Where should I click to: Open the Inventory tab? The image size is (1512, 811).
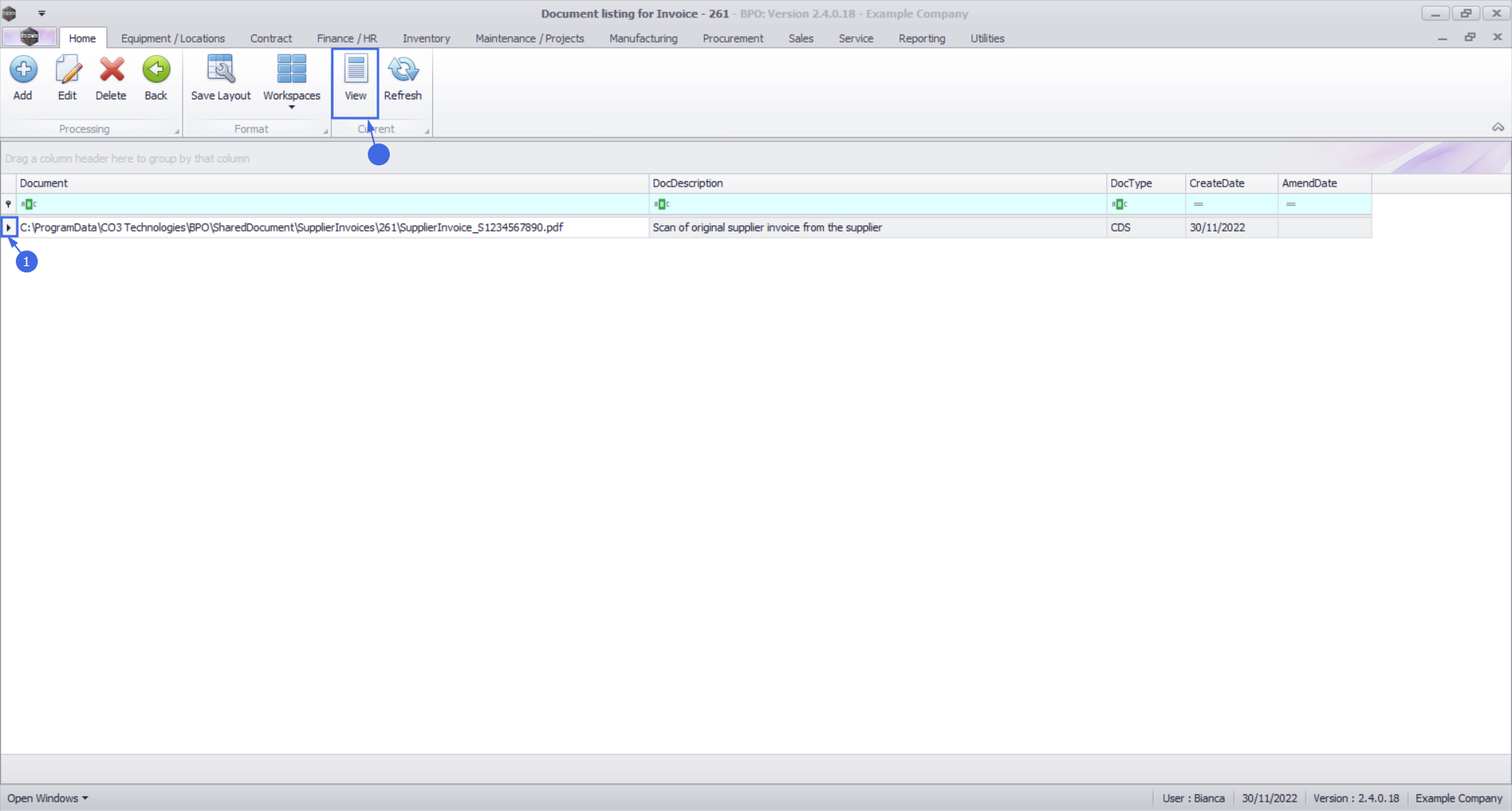coord(426,38)
